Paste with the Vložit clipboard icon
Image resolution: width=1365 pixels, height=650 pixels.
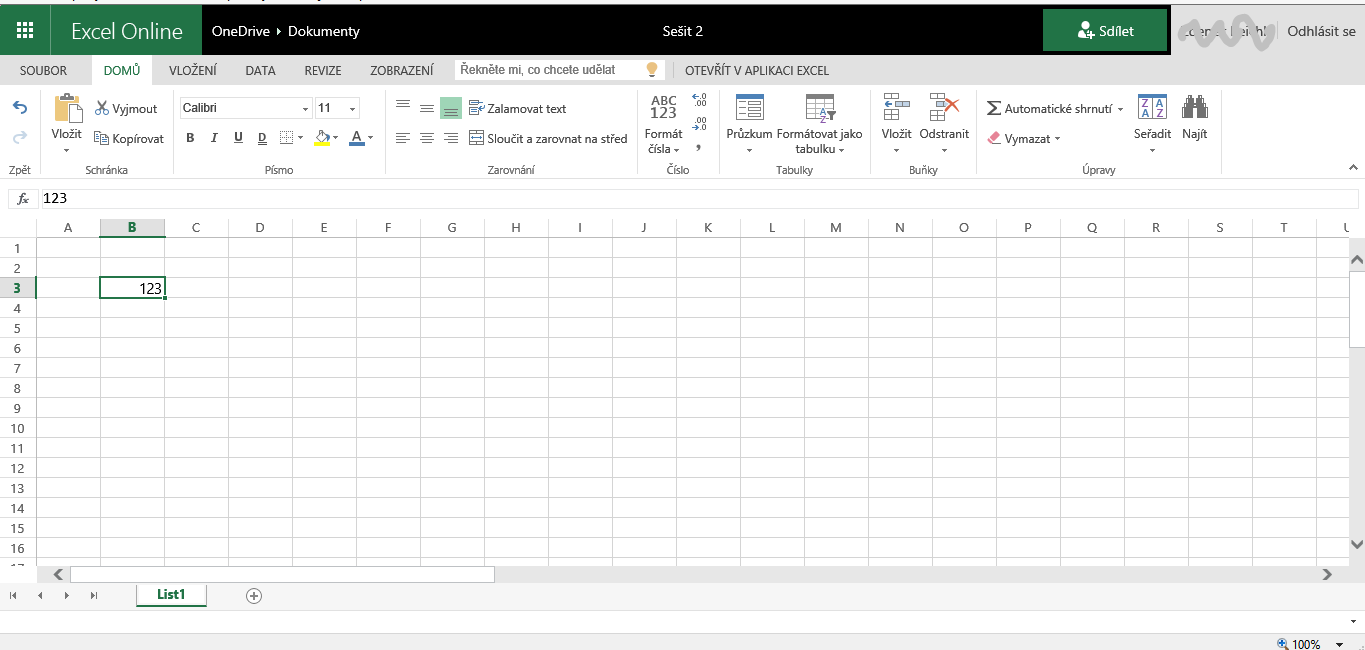(x=67, y=108)
